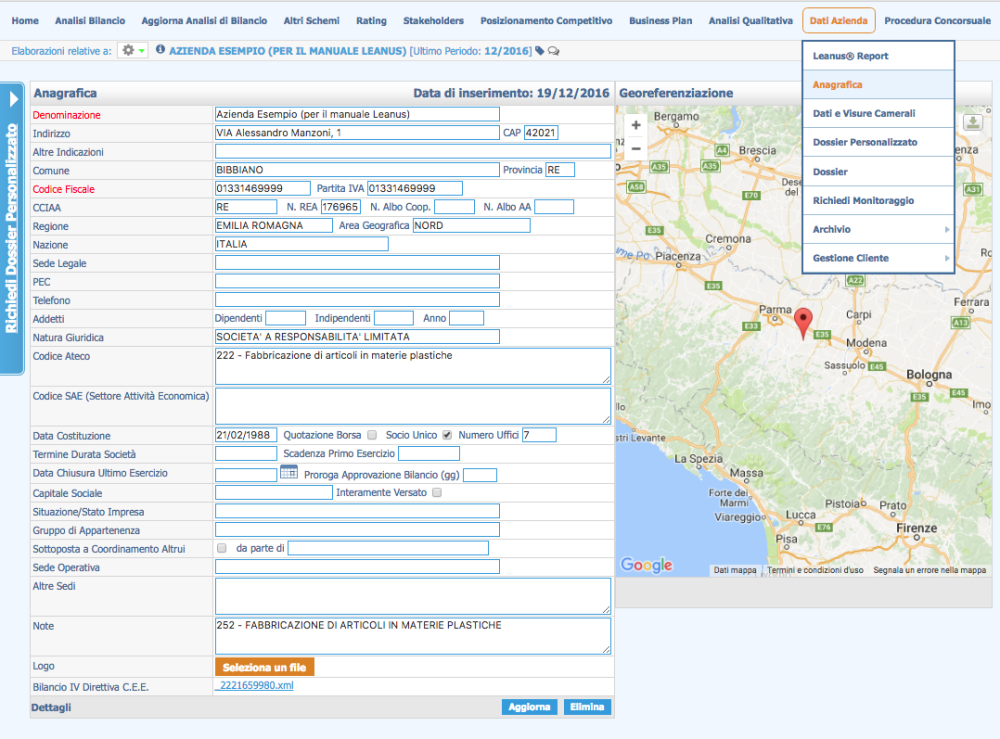Click the red location pin on the map

pos(803,322)
